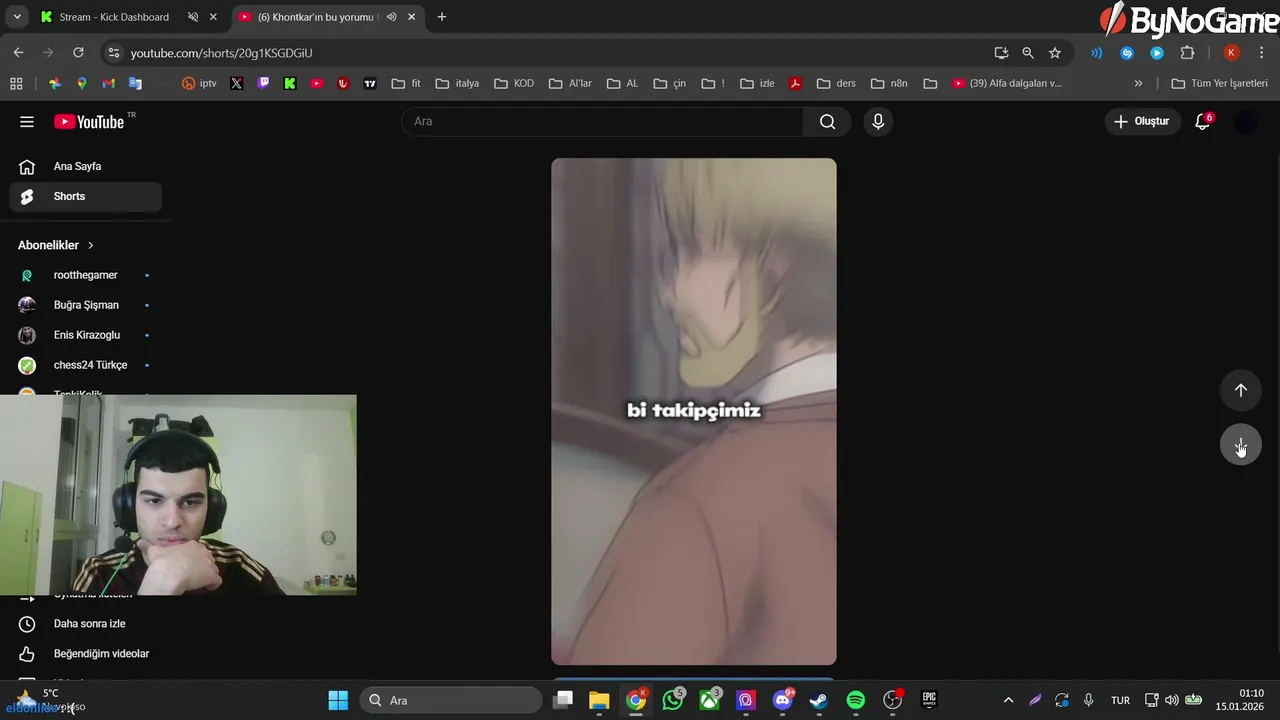Open the italya bookmarks folder
Screen dimensions: 1280x720
[457, 84]
